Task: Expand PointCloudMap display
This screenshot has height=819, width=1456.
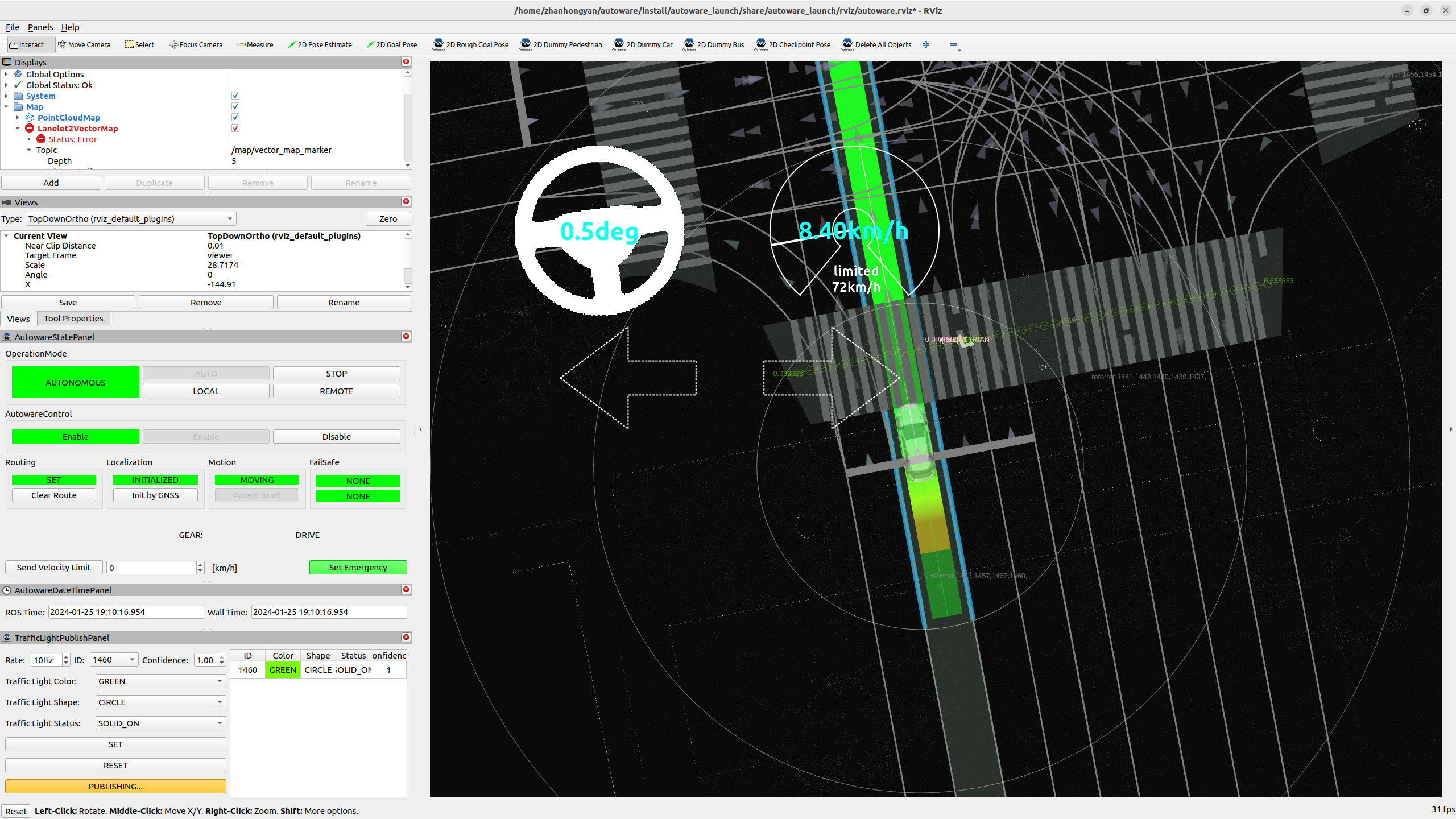Action: point(18,117)
